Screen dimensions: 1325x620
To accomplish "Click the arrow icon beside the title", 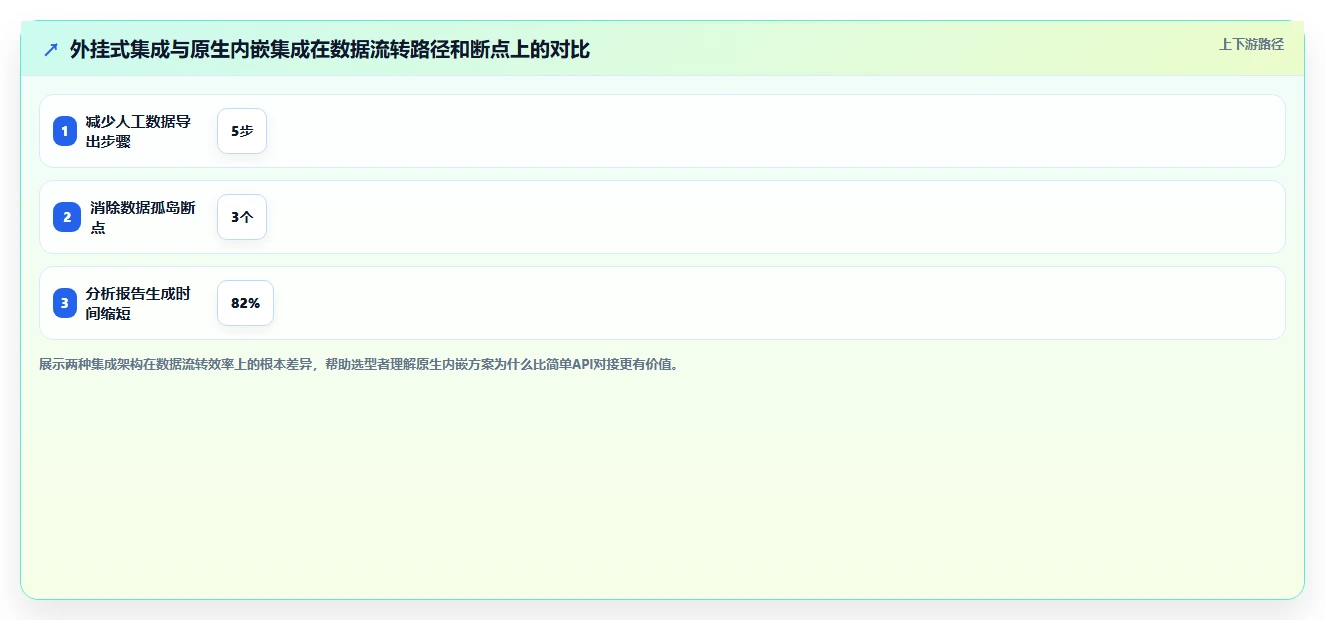I will (51, 50).
